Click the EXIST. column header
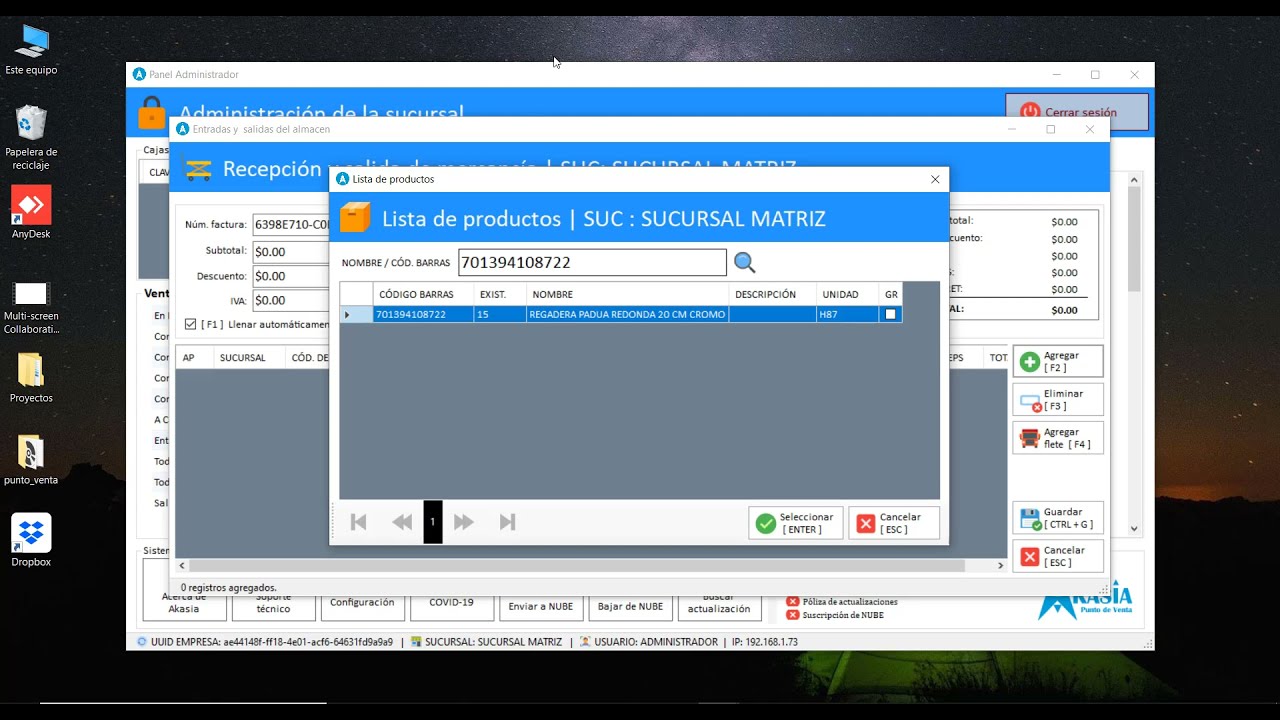Screen dimensions: 1280x720 pyautogui.click(x=500, y=294)
